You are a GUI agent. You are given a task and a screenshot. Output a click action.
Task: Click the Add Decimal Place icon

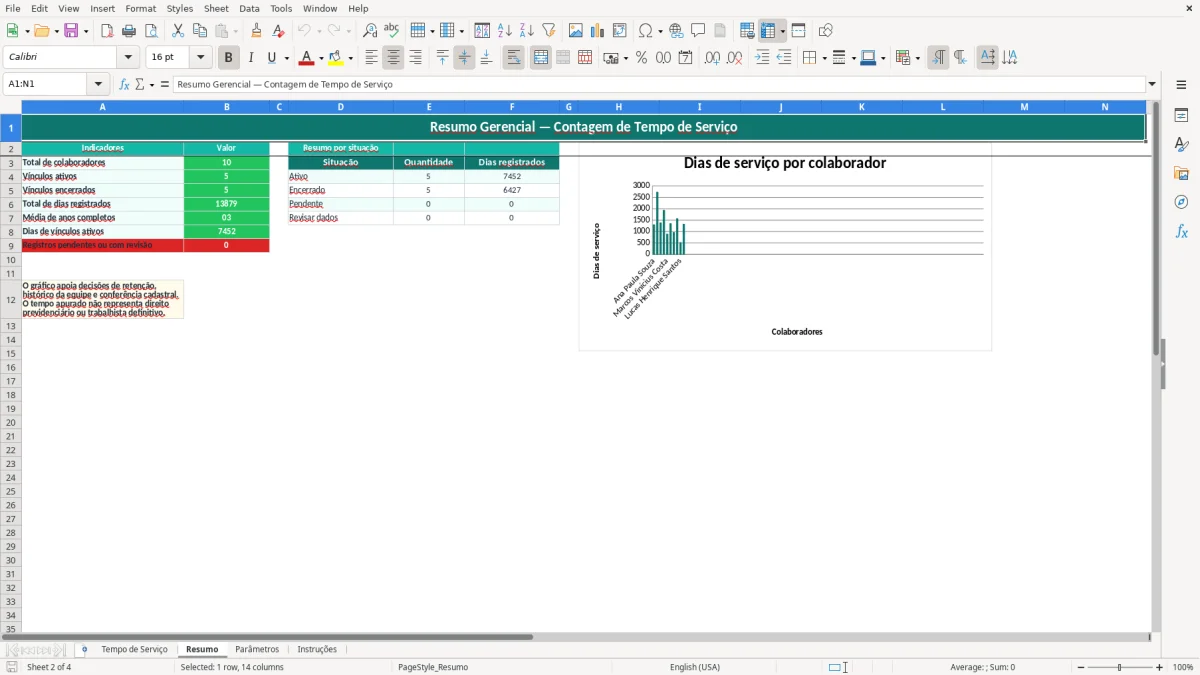point(712,58)
